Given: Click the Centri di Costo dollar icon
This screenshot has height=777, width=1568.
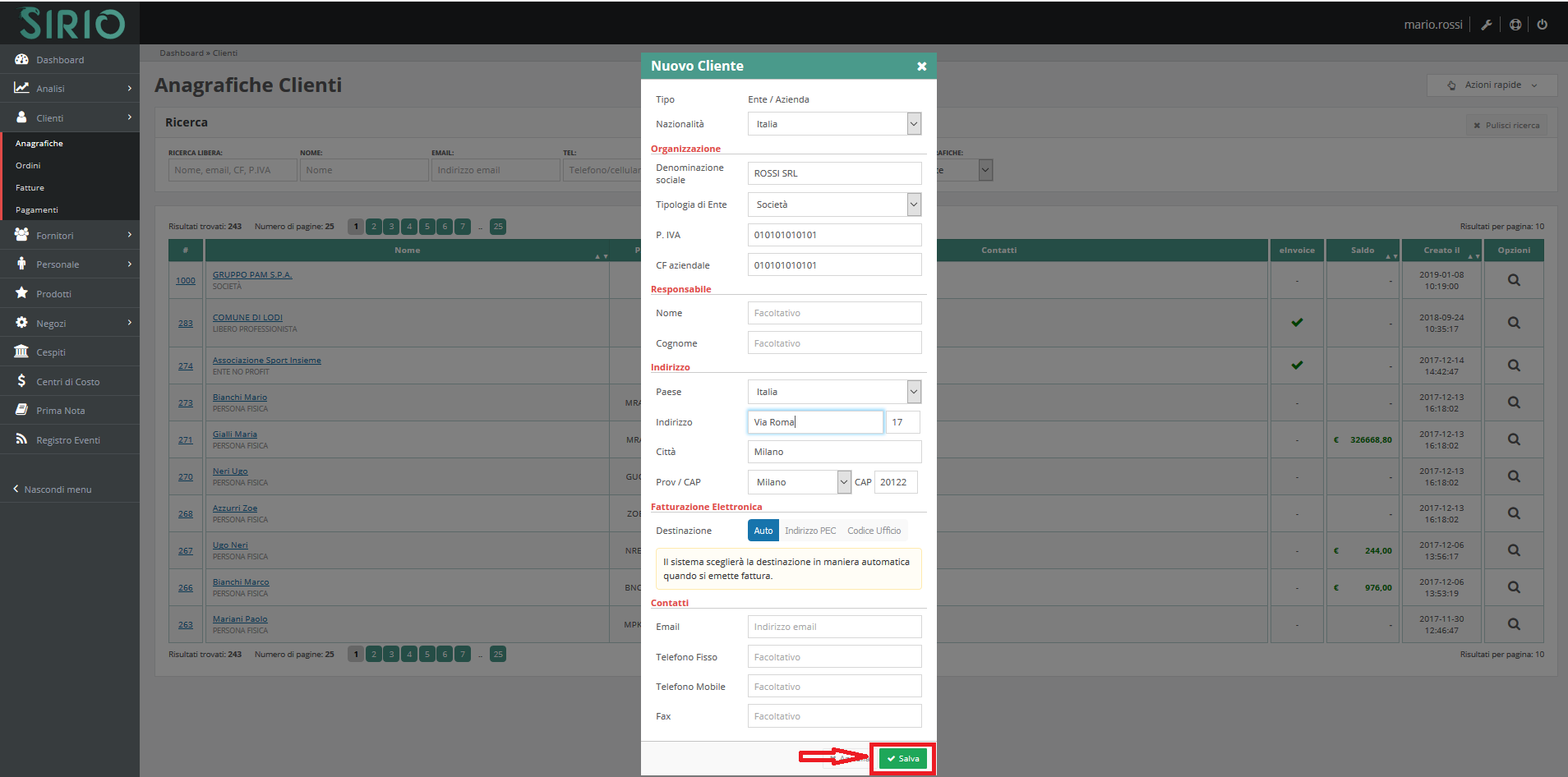Looking at the screenshot, I should coord(21,380).
